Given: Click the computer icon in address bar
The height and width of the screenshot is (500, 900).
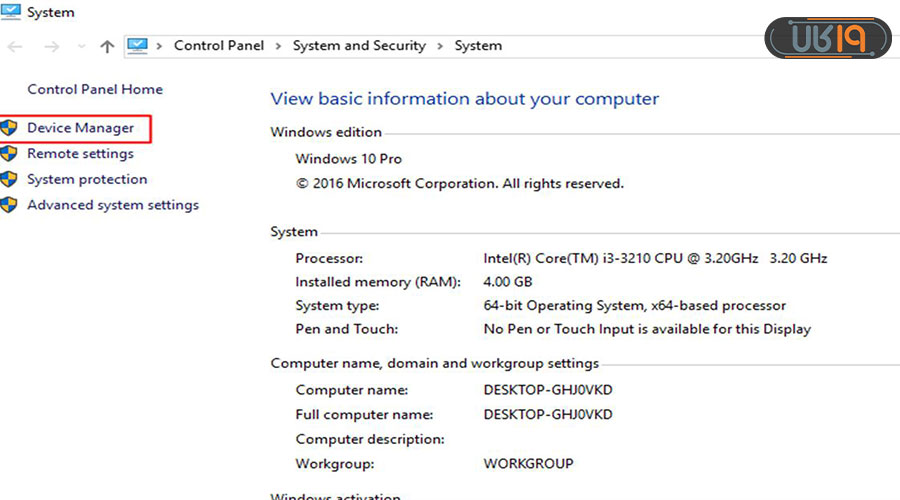Looking at the screenshot, I should click(138, 46).
